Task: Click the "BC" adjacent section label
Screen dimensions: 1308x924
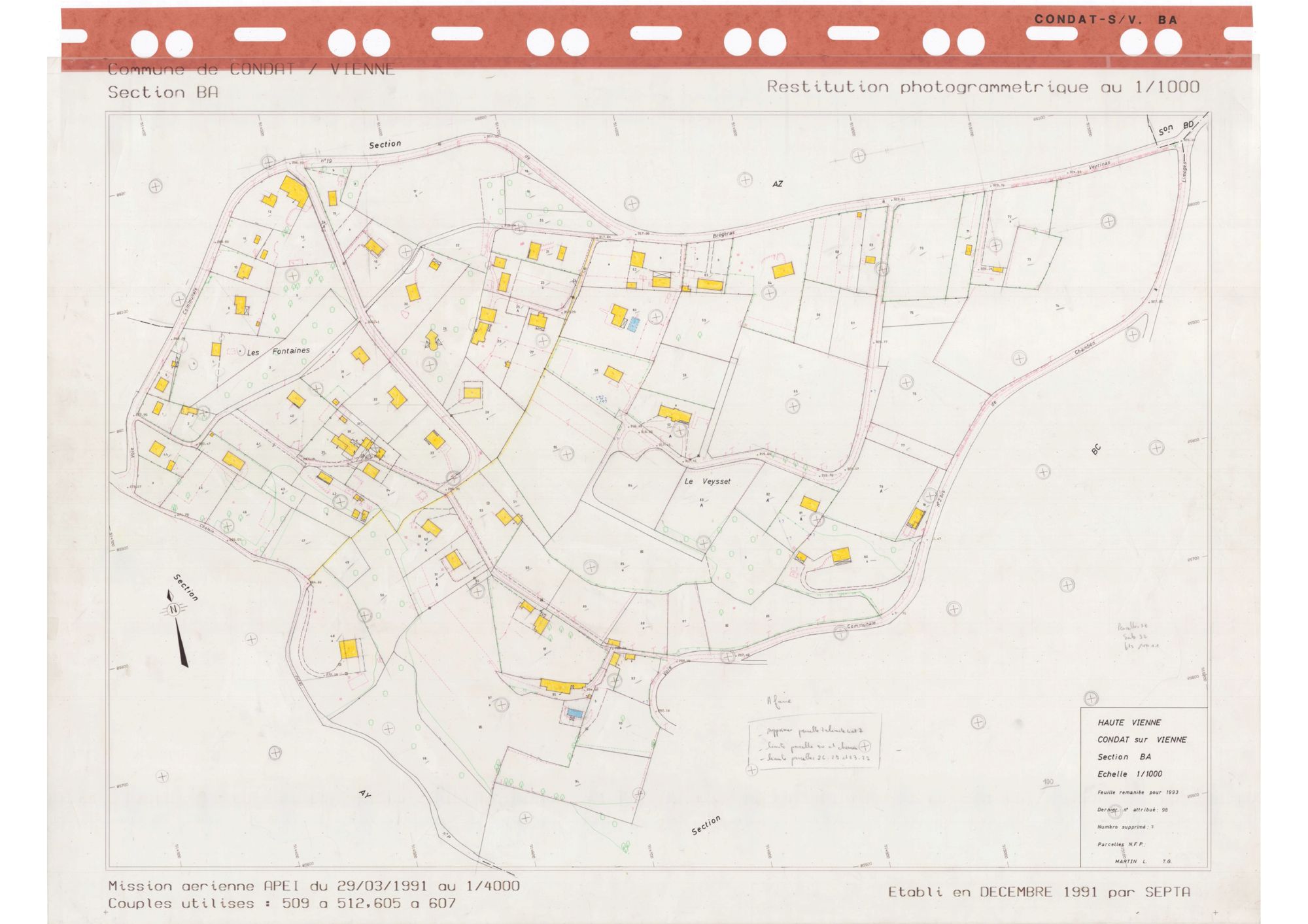Action: point(1096,449)
